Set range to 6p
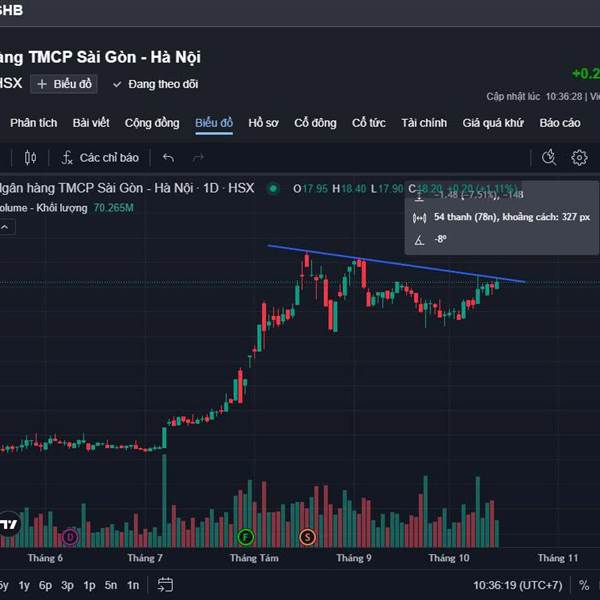600x600 pixels. (45, 585)
